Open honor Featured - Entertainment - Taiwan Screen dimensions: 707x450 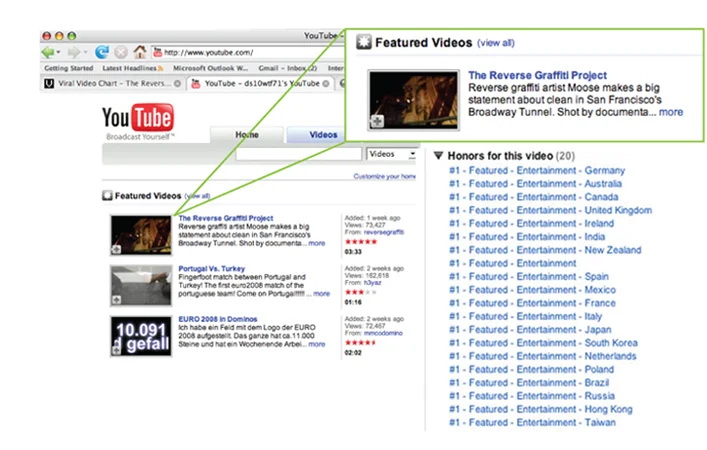[x=533, y=422]
